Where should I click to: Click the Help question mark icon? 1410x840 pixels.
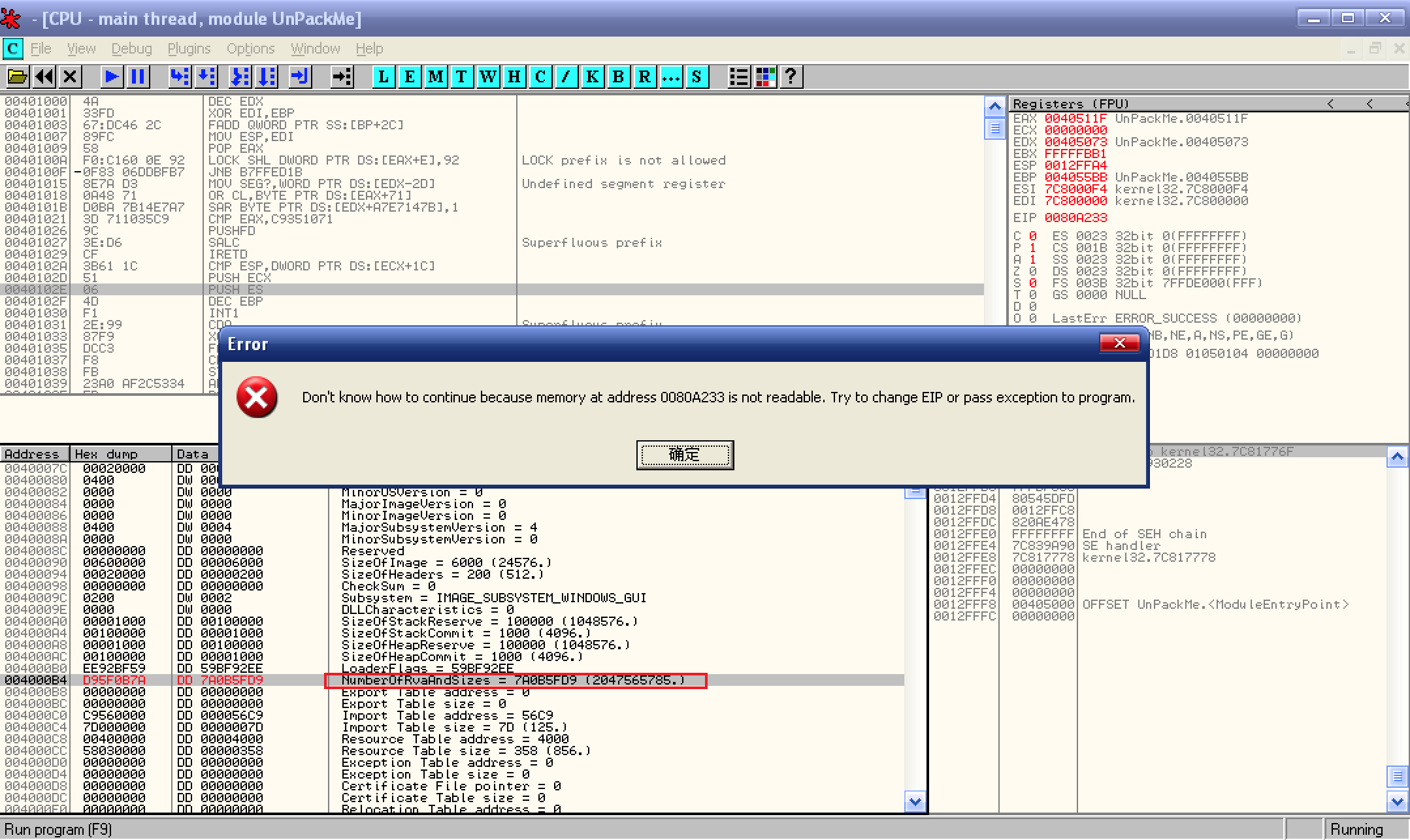[791, 77]
